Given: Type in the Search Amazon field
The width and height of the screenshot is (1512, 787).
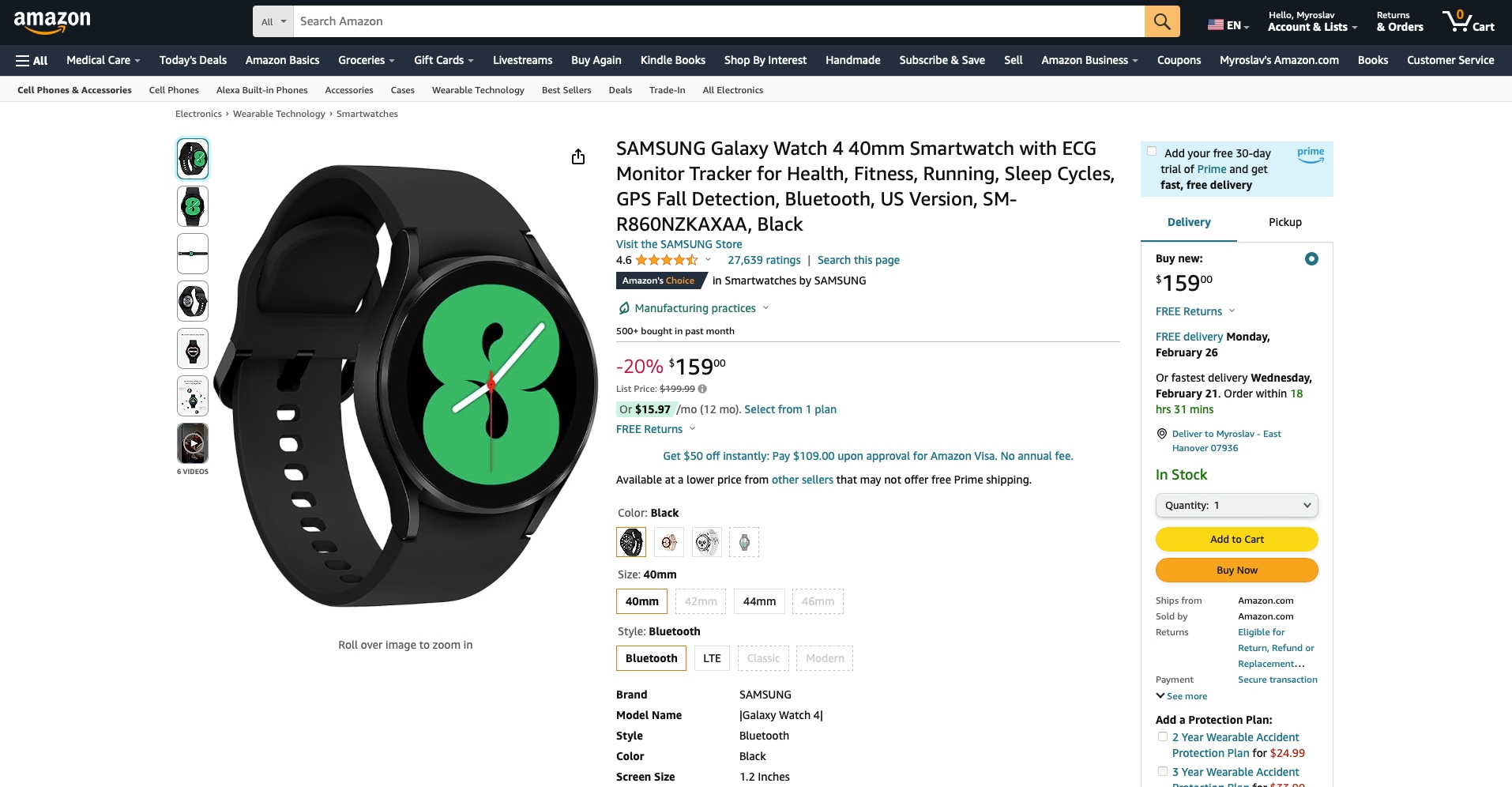Looking at the screenshot, I should 717,21.
